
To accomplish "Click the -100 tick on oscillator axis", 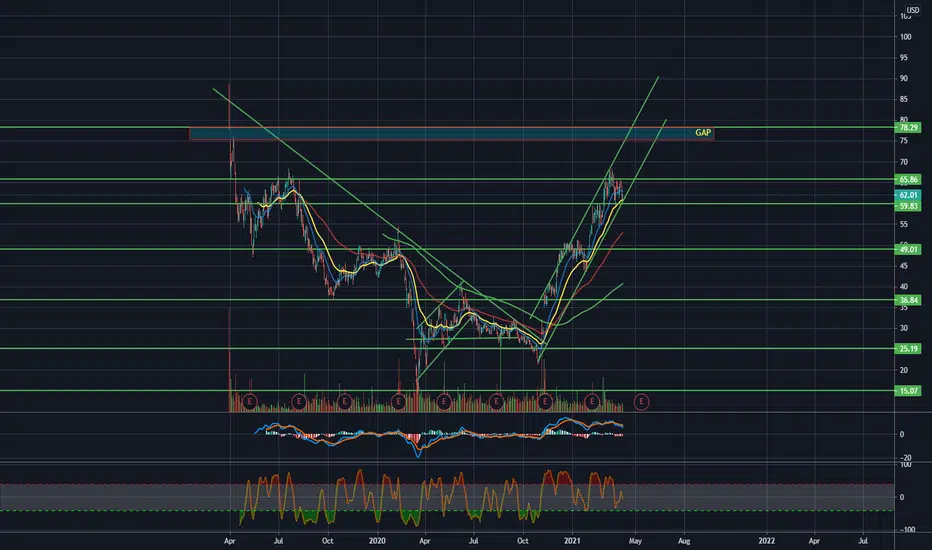I will [906, 530].
